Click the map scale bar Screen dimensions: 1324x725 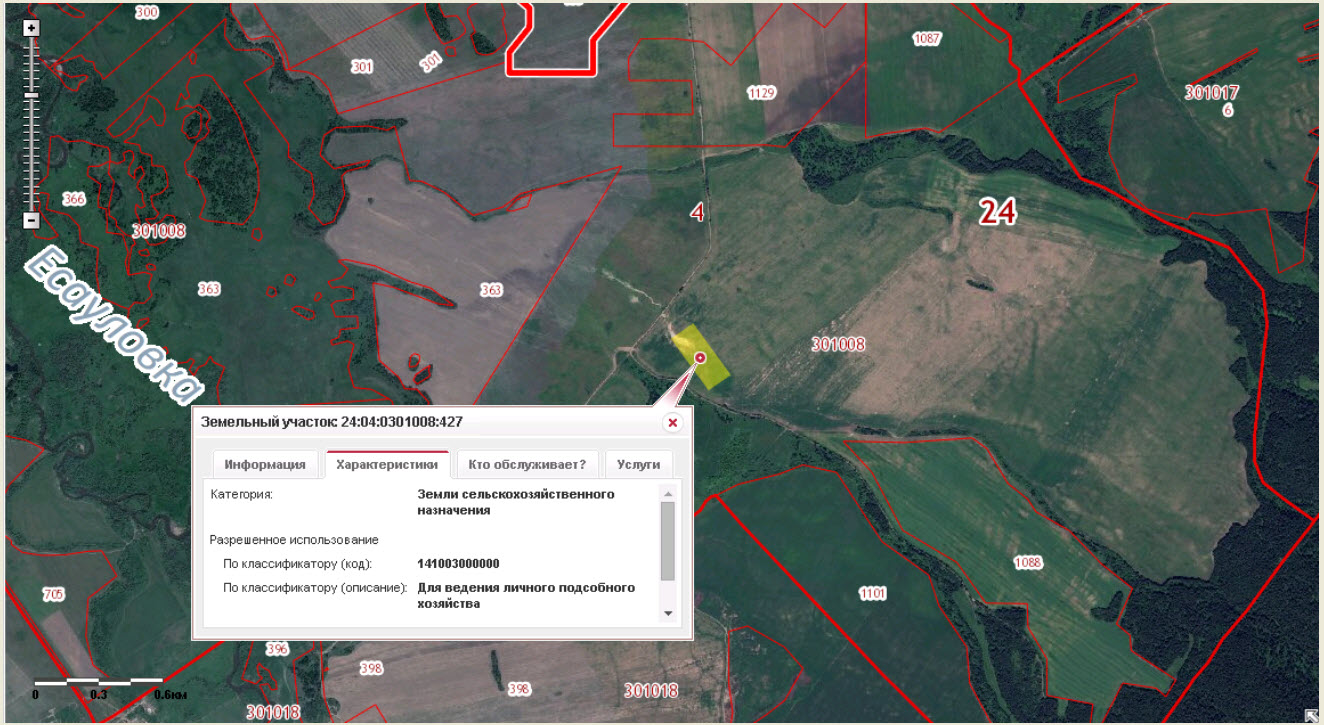pyautogui.click(x=98, y=682)
